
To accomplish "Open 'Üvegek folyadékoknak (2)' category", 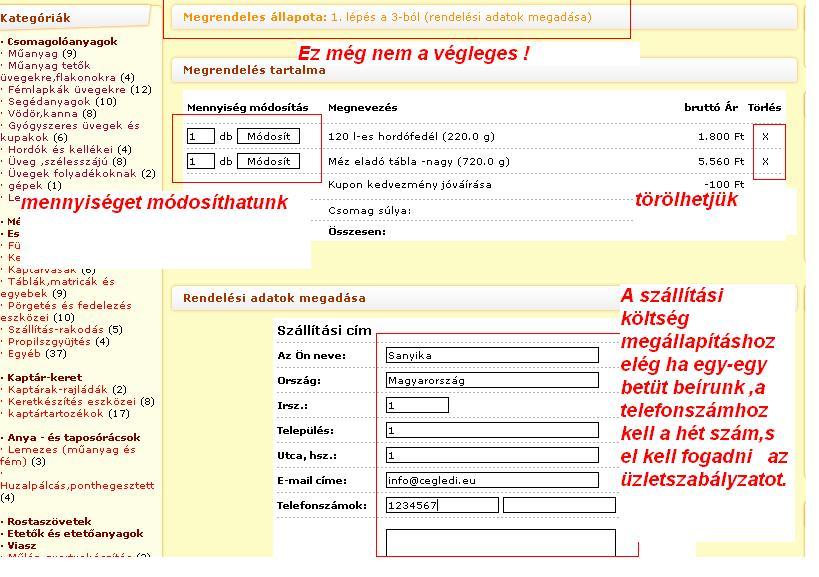I will pos(82,173).
